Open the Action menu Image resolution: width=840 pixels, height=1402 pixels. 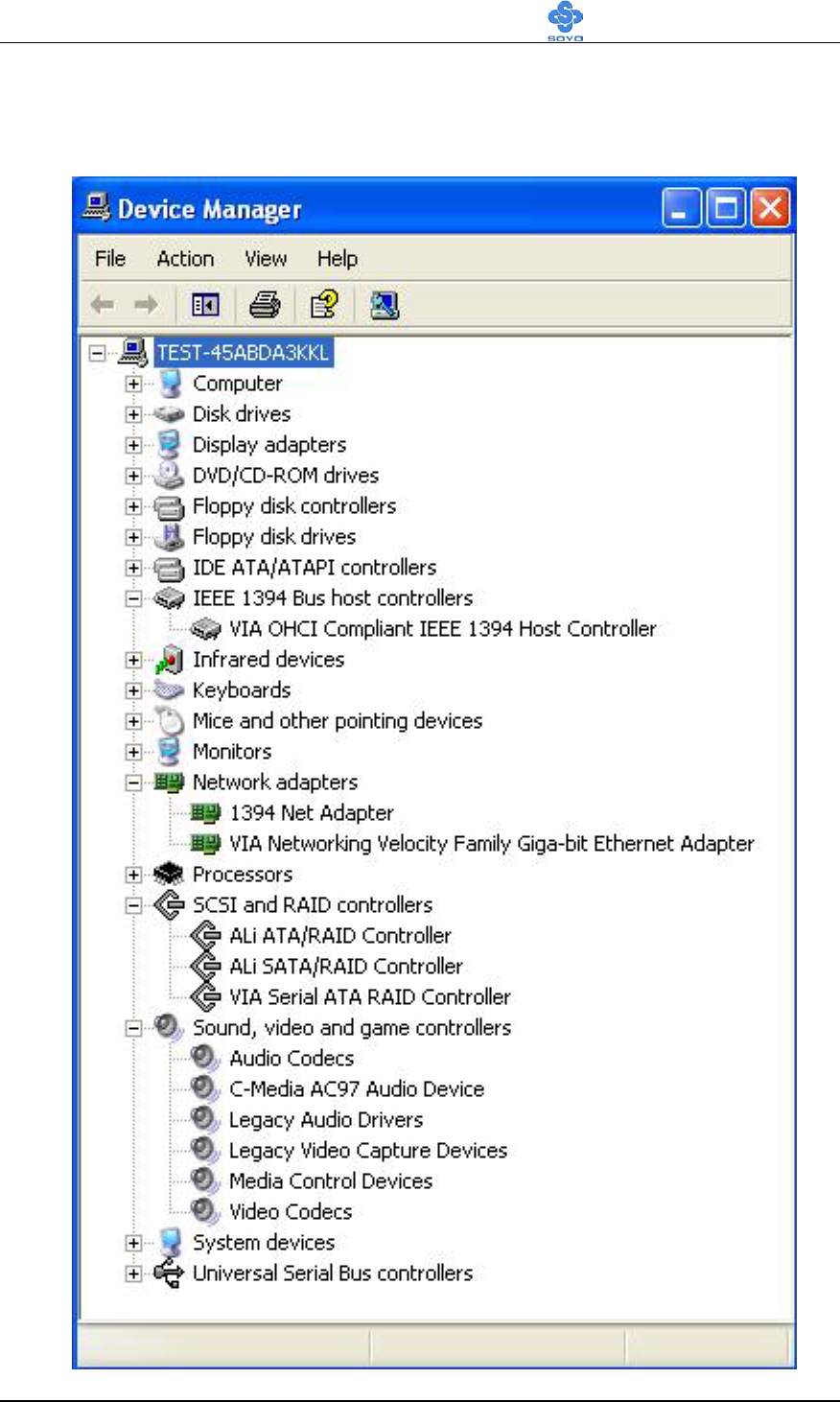pyautogui.click(x=185, y=258)
